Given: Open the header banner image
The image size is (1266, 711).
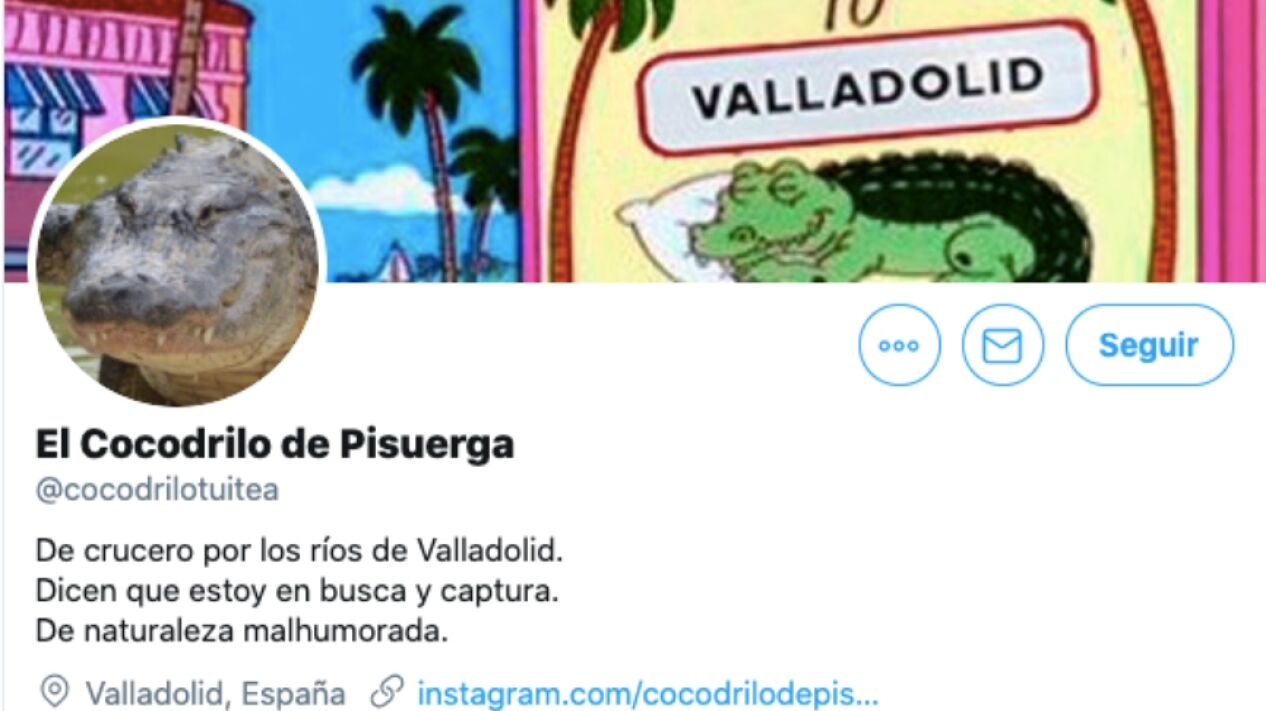Looking at the screenshot, I should point(633,141).
